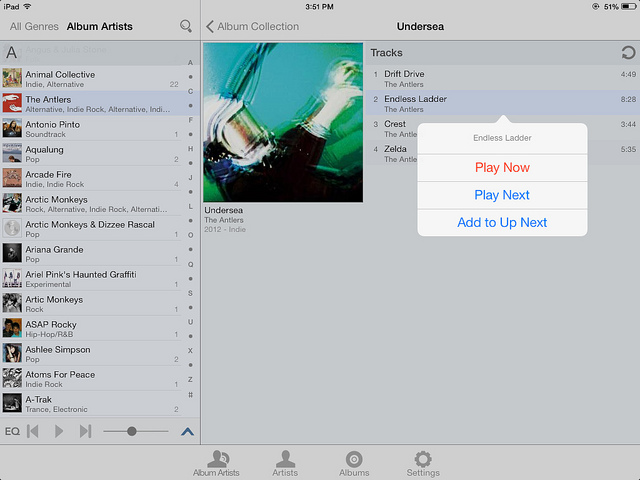This screenshot has width=640, height=480.
Task: Start playback with the play button
Action: (59, 431)
